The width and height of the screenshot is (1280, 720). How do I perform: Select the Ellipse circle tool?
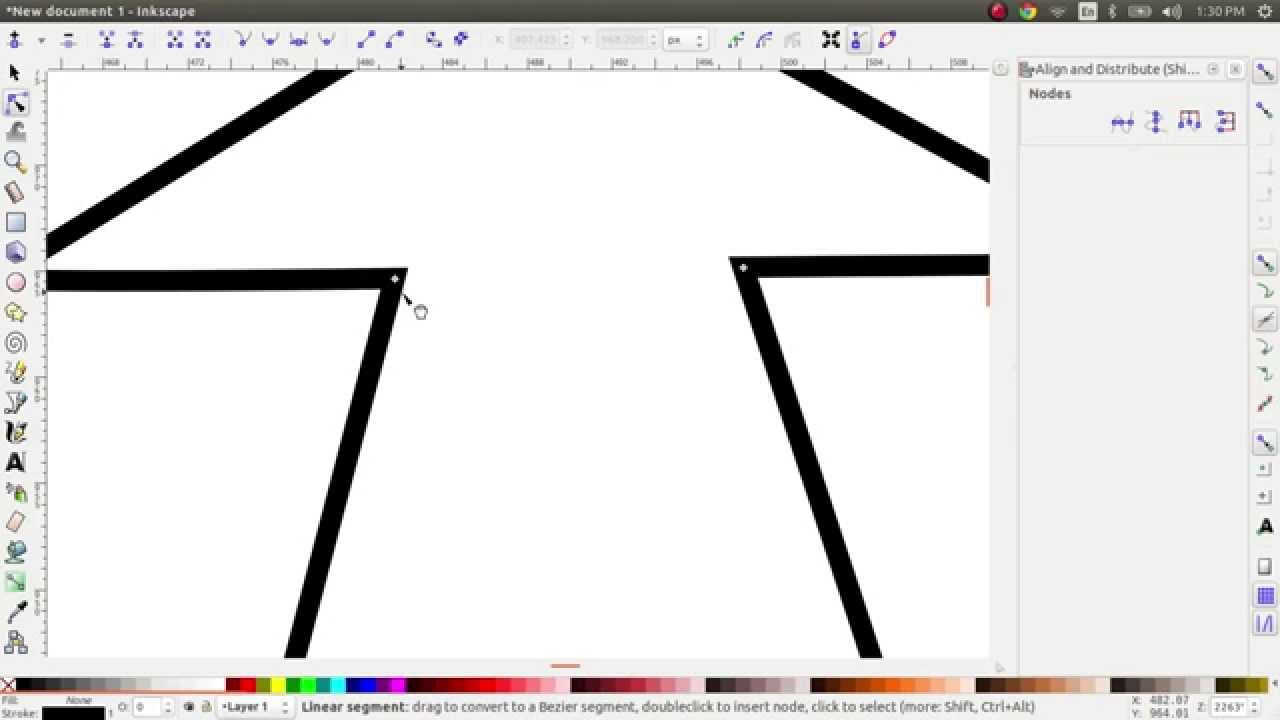tap(15, 282)
